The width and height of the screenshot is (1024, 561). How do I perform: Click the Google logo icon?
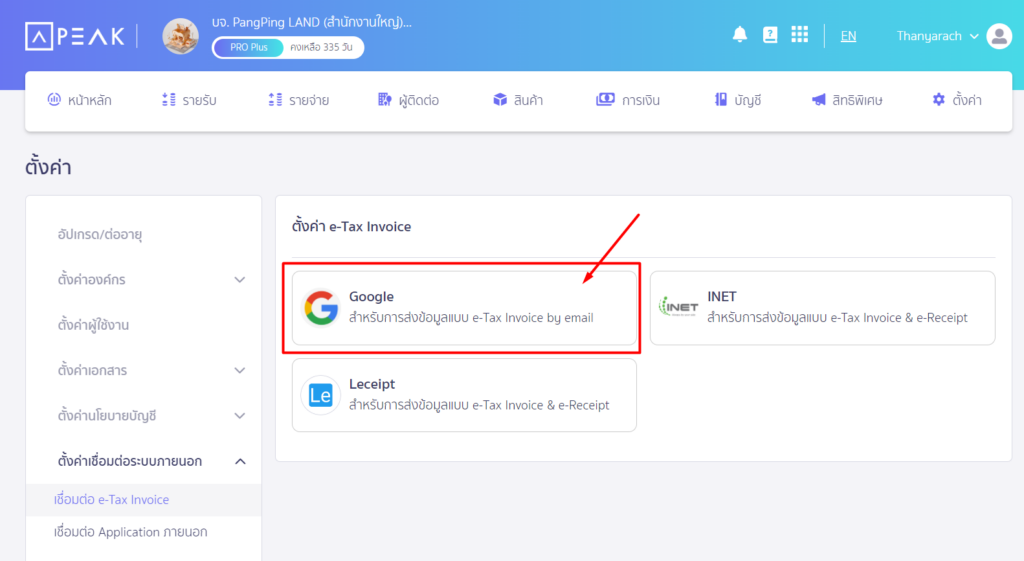point(321,308)
